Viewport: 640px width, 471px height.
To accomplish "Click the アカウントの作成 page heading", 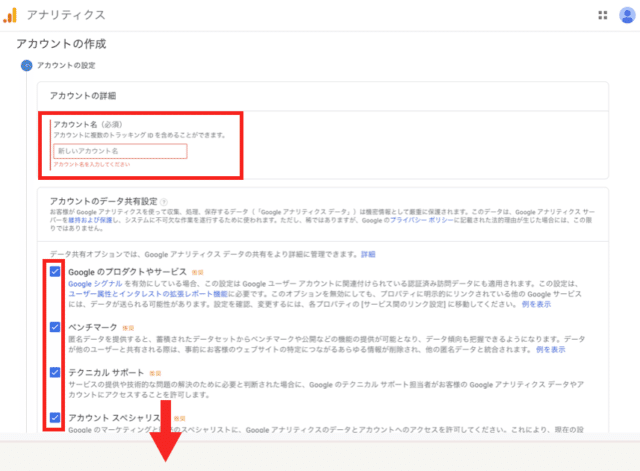I will click(x=61, y=44).
